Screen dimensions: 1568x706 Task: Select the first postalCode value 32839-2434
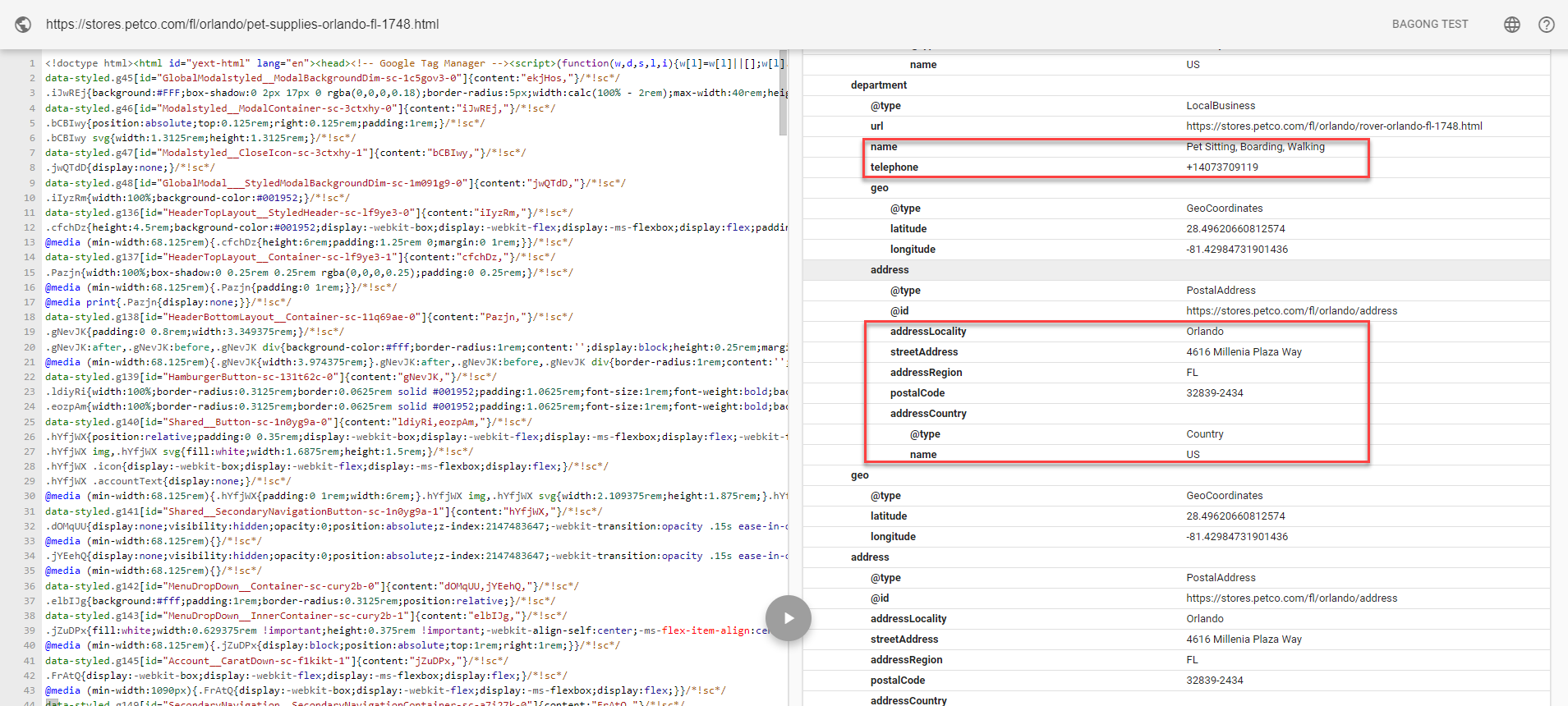(1215, 393)
